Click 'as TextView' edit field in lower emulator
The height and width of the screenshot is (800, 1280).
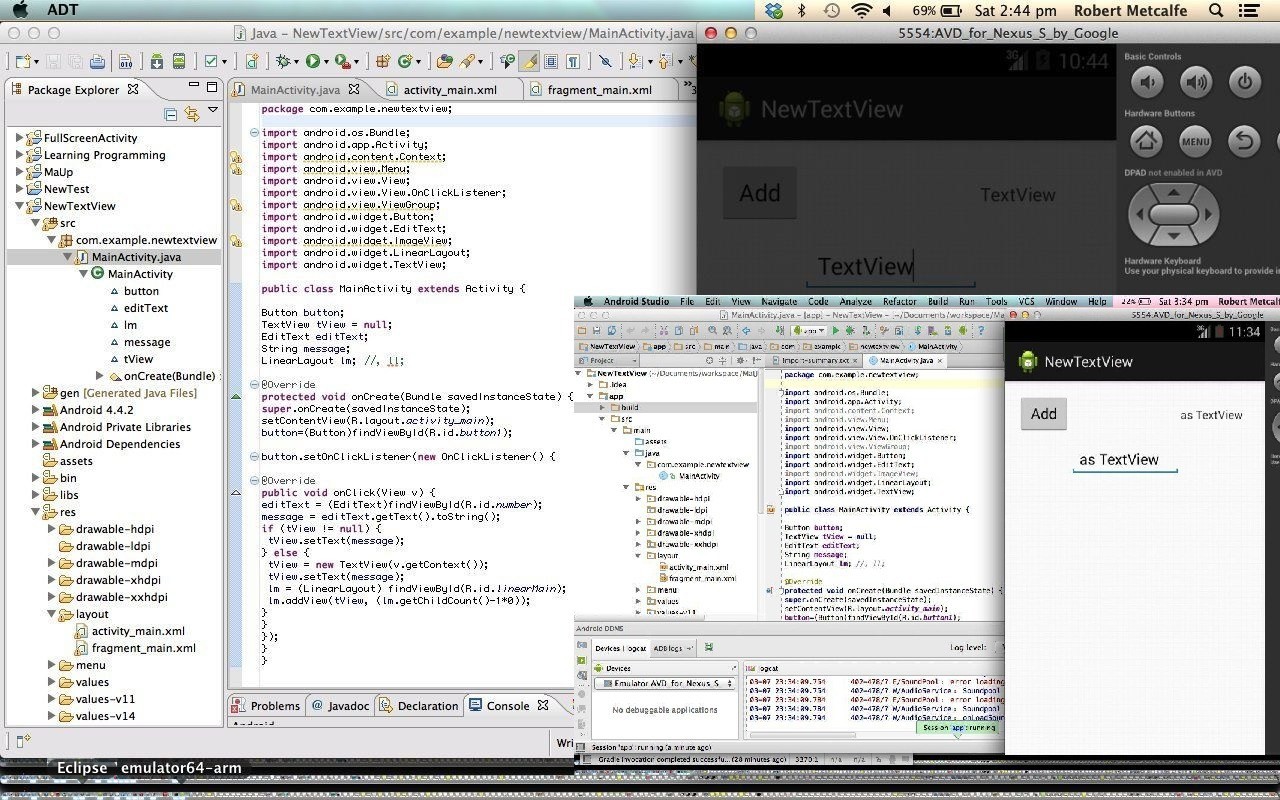coord(1125,460)
